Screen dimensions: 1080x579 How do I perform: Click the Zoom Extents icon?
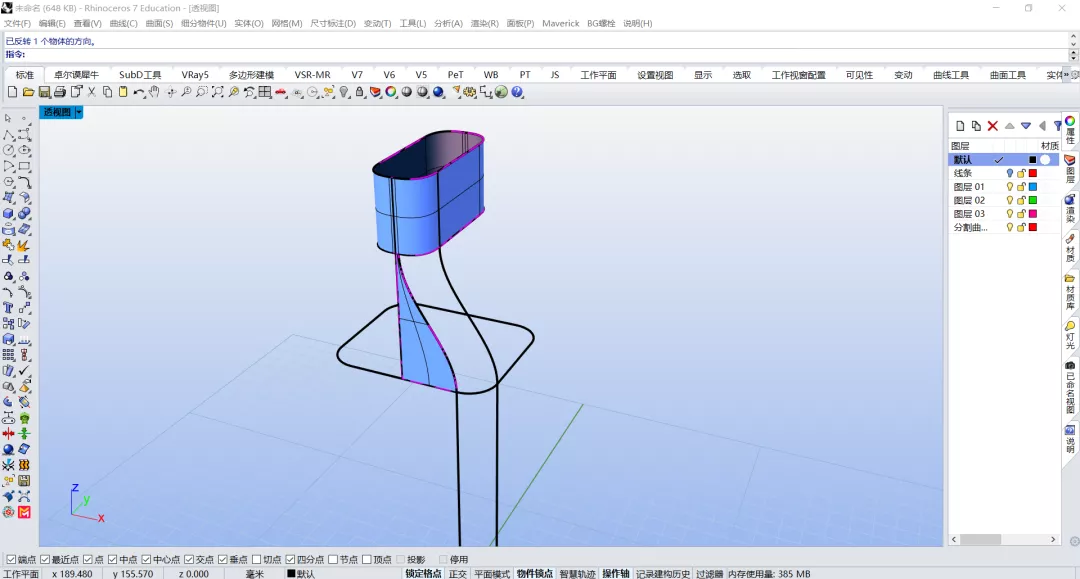point(218,92)
